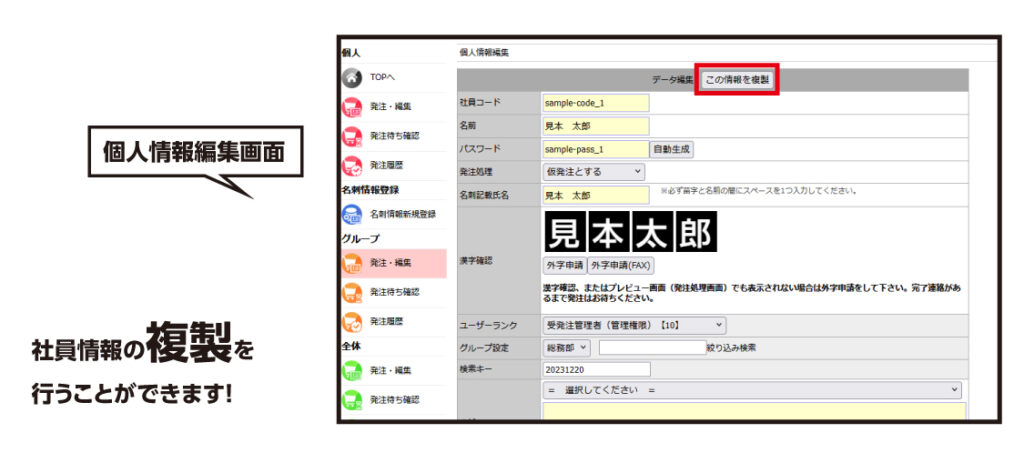Open red 発注・編集 icon under 個人
This screenshot has width=1024, height=453.
(x=352, y=106)
